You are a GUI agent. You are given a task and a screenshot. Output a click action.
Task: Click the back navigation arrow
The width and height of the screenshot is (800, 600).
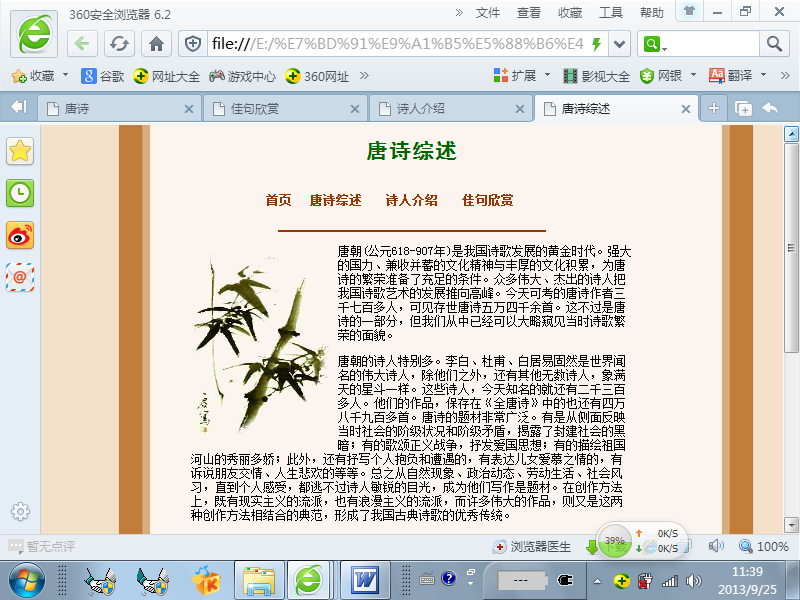coord(83,44)
